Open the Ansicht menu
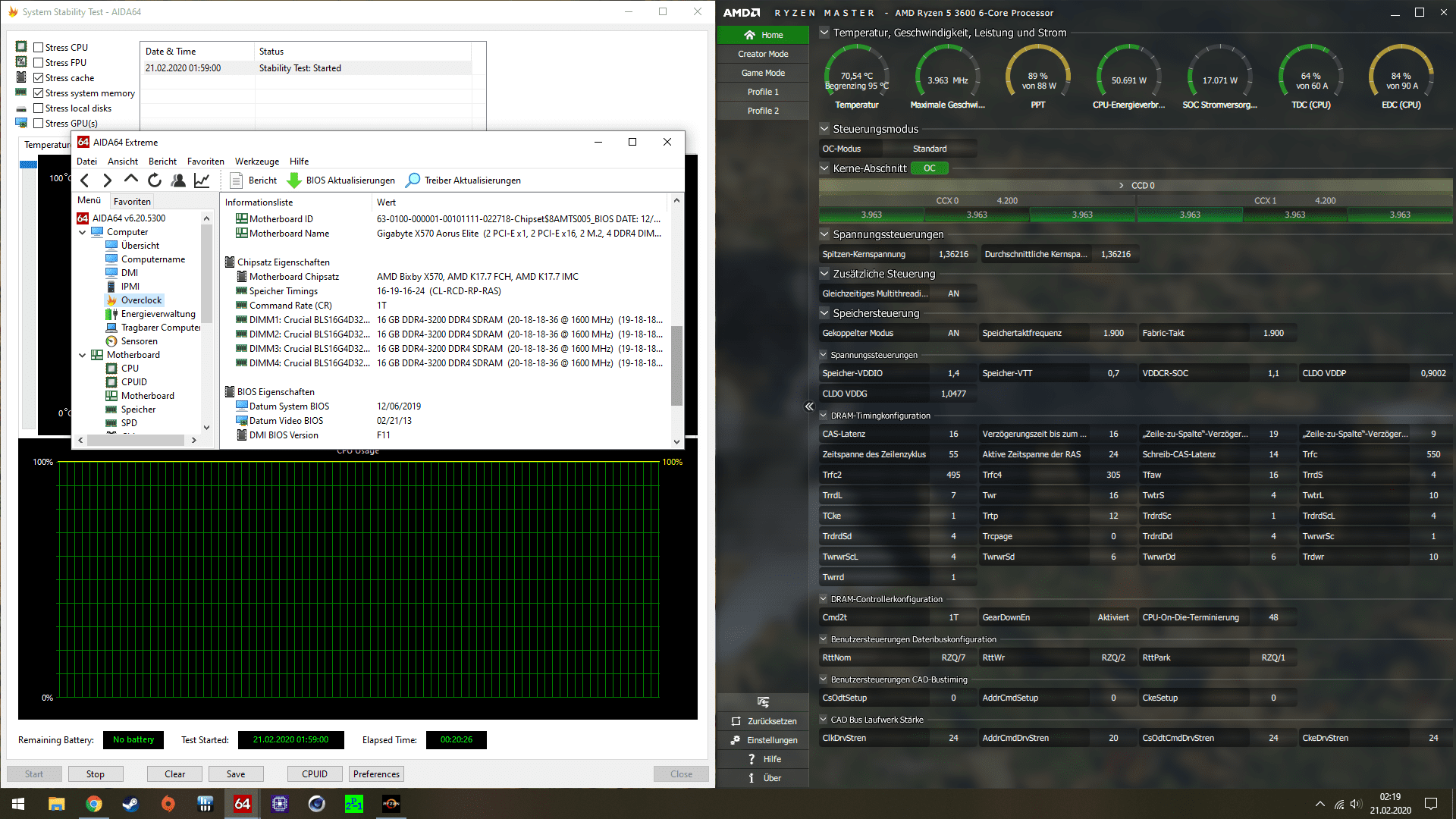Viewport: 1456px width, 819px height. point(123,162)
